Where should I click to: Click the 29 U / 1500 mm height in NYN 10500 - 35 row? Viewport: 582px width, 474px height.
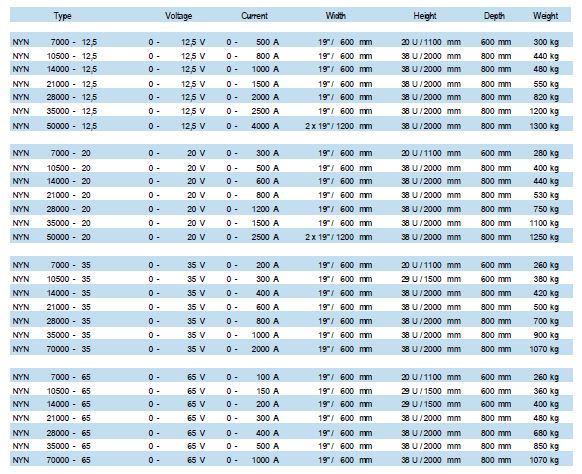[431, 279]
